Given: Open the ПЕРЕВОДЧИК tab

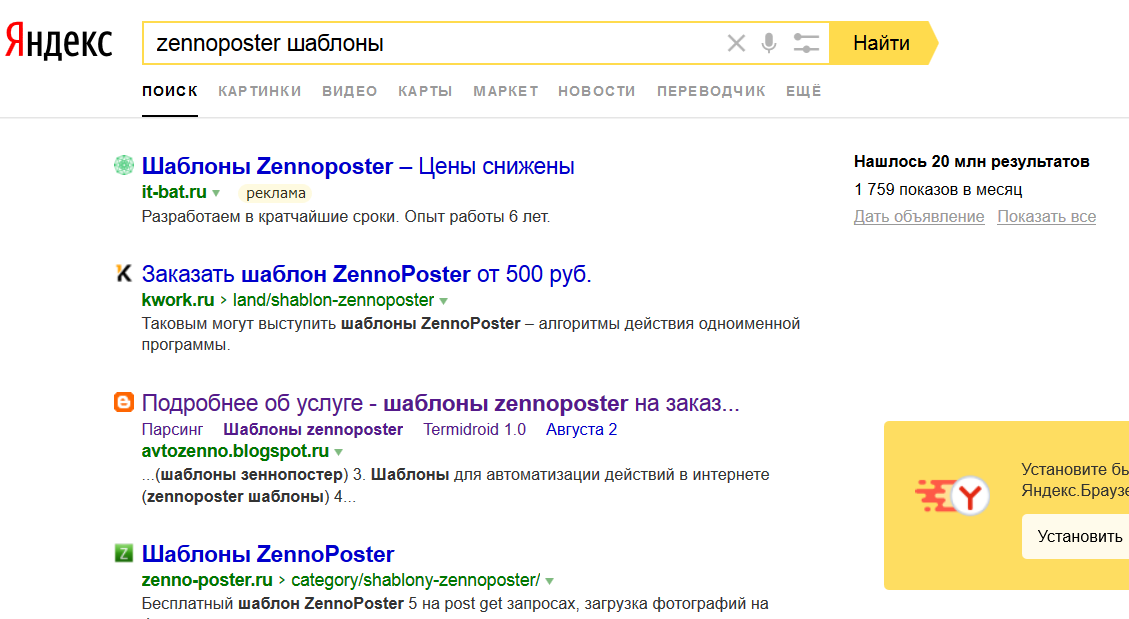Looking at the screenshot, I should coord(711,91).
